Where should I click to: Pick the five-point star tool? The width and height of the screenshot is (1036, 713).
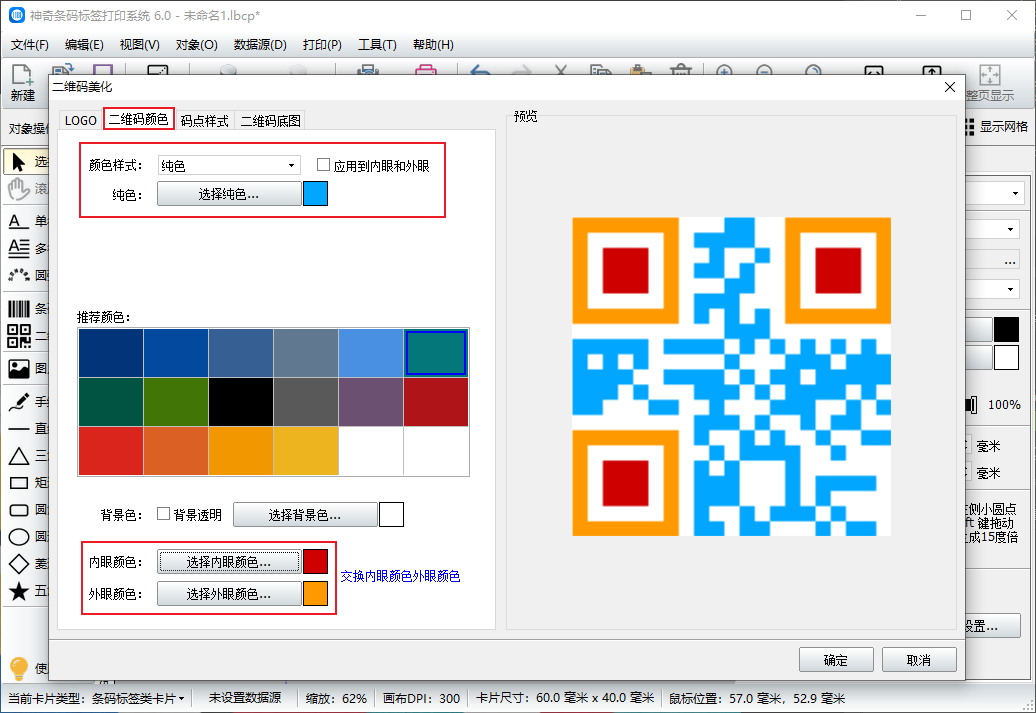point(18,591)
